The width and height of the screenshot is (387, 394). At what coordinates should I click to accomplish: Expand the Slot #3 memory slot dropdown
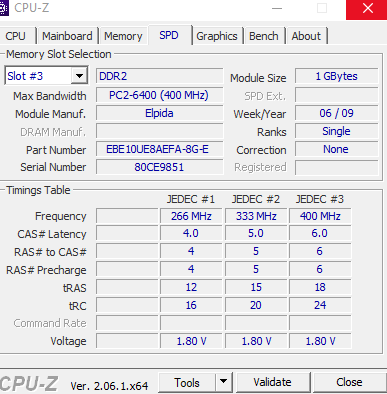coord(79,76)
